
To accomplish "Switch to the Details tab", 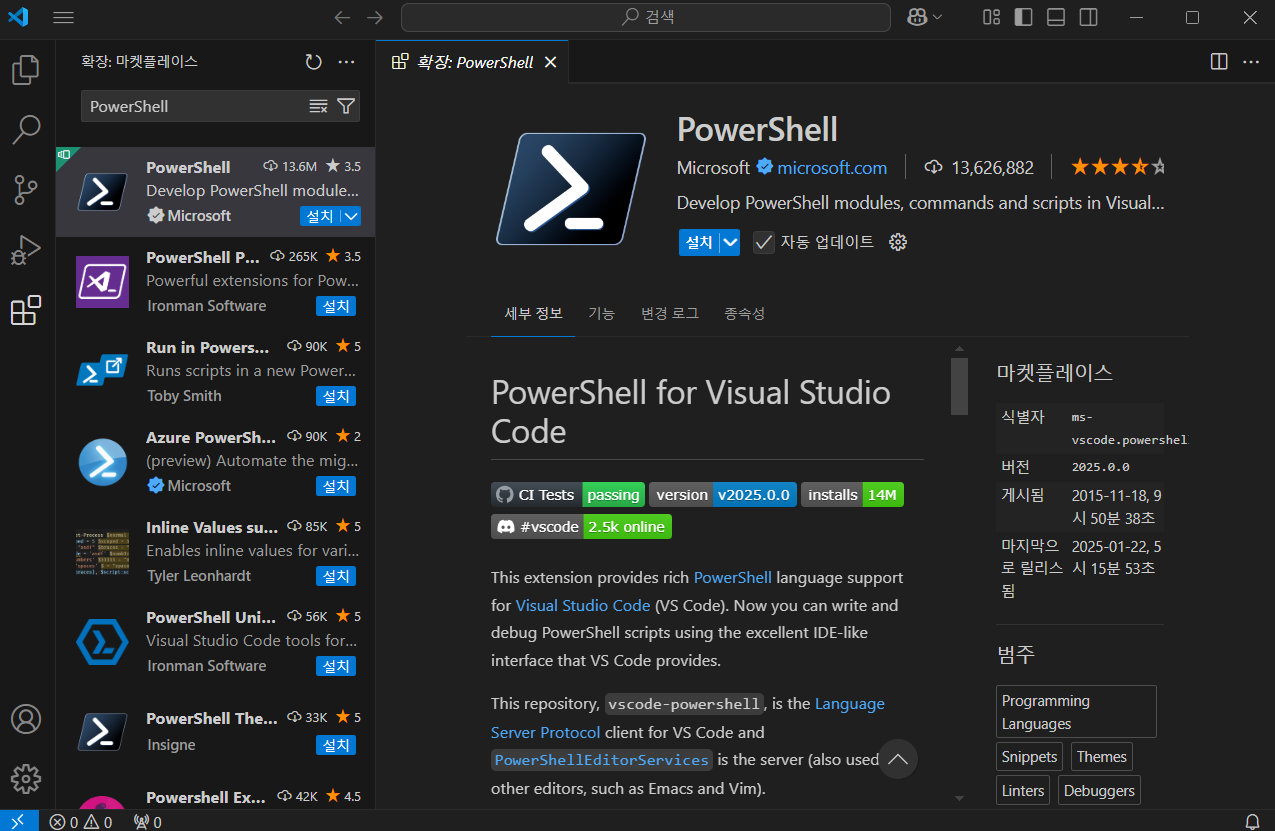I will click(533, 313).
